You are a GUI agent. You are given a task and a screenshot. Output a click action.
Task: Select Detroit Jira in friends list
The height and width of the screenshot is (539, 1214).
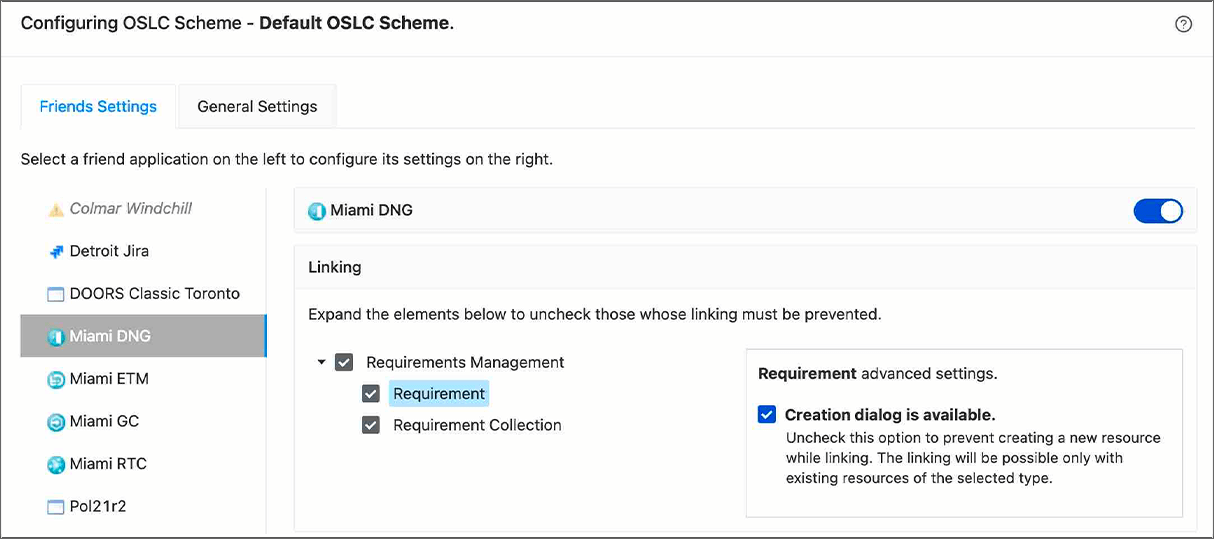(x=143, y=251)
